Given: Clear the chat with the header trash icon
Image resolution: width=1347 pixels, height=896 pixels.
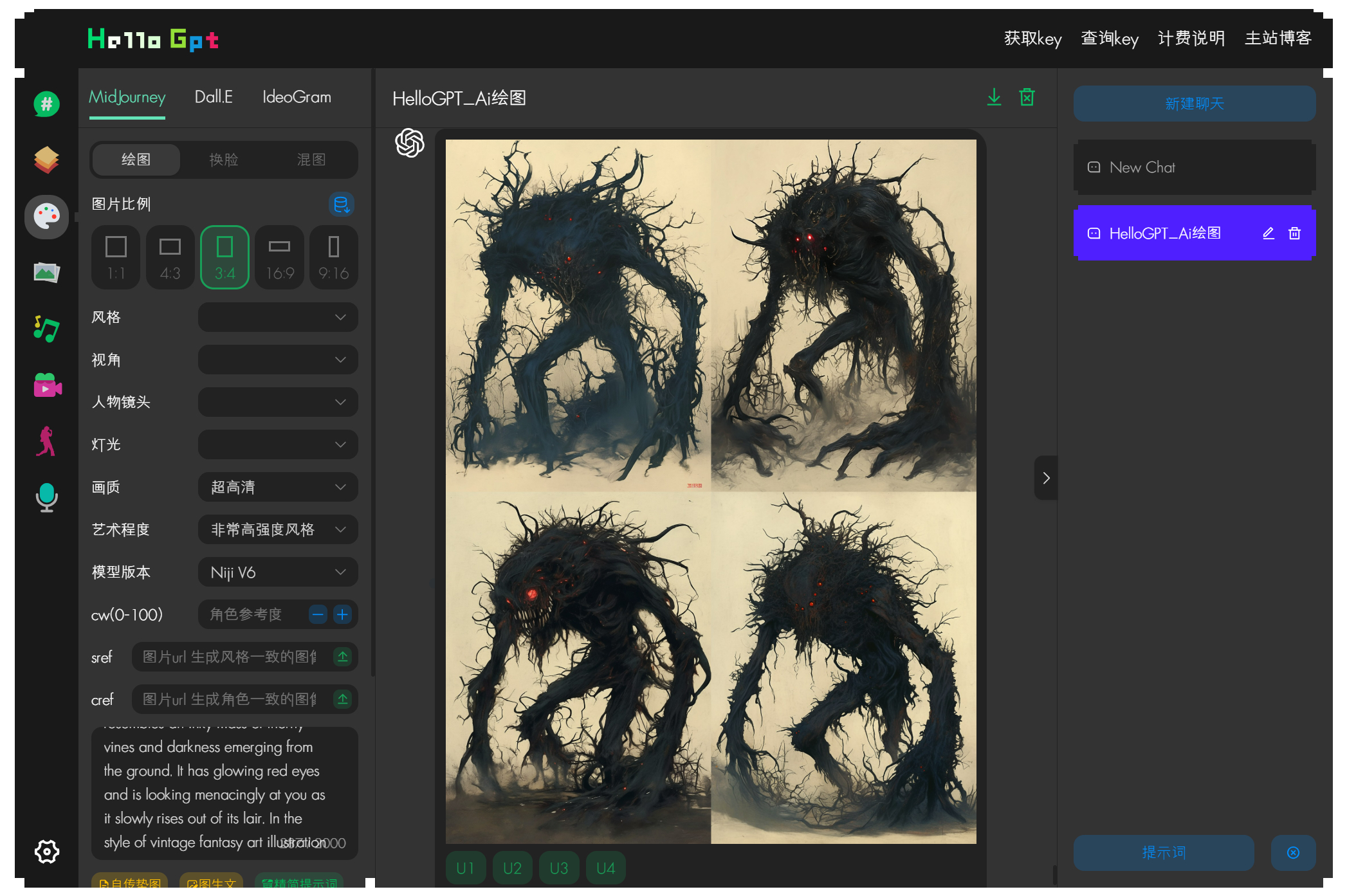Looking at the screenshot, I should (x=1027, y=97).
